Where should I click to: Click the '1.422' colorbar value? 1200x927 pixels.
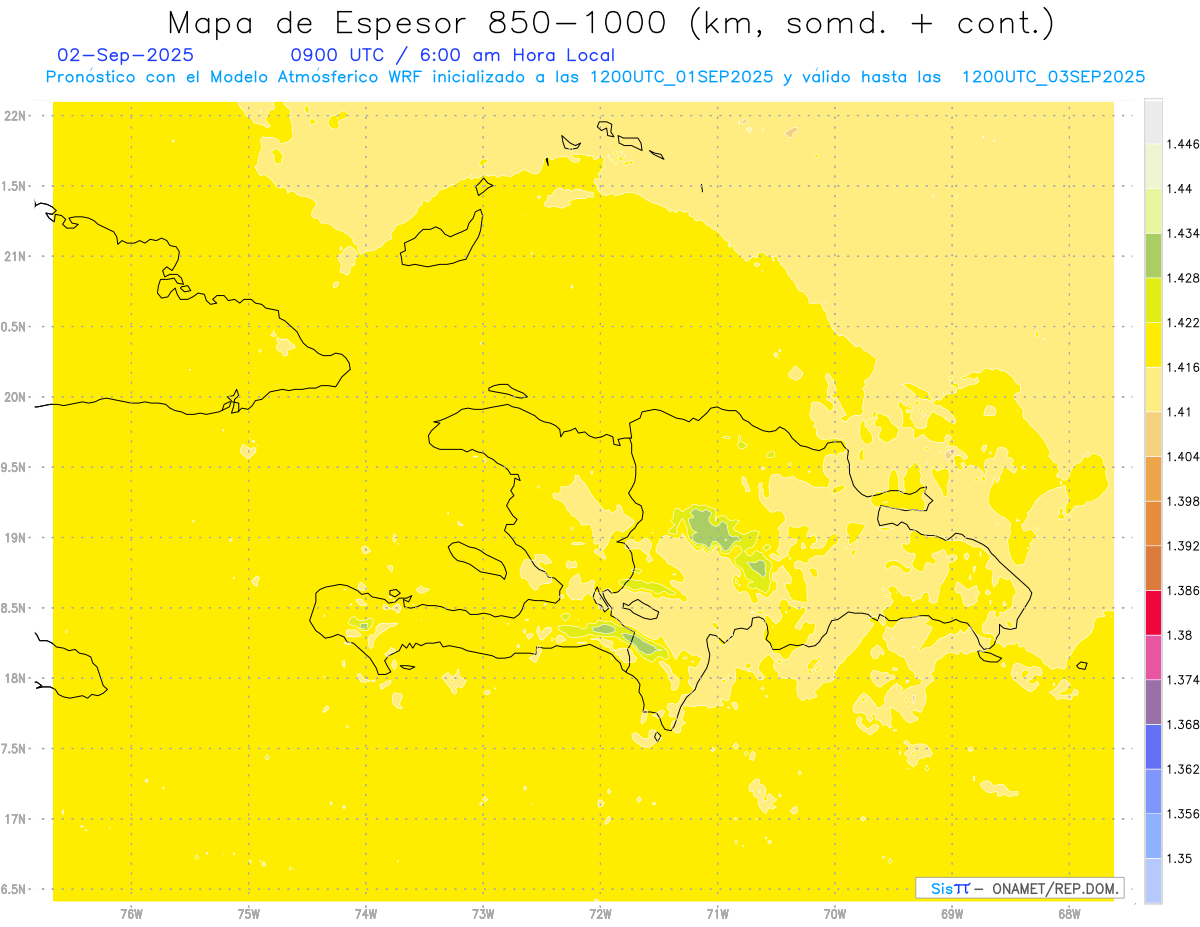pyautogui.click(x=1183, y=323)
